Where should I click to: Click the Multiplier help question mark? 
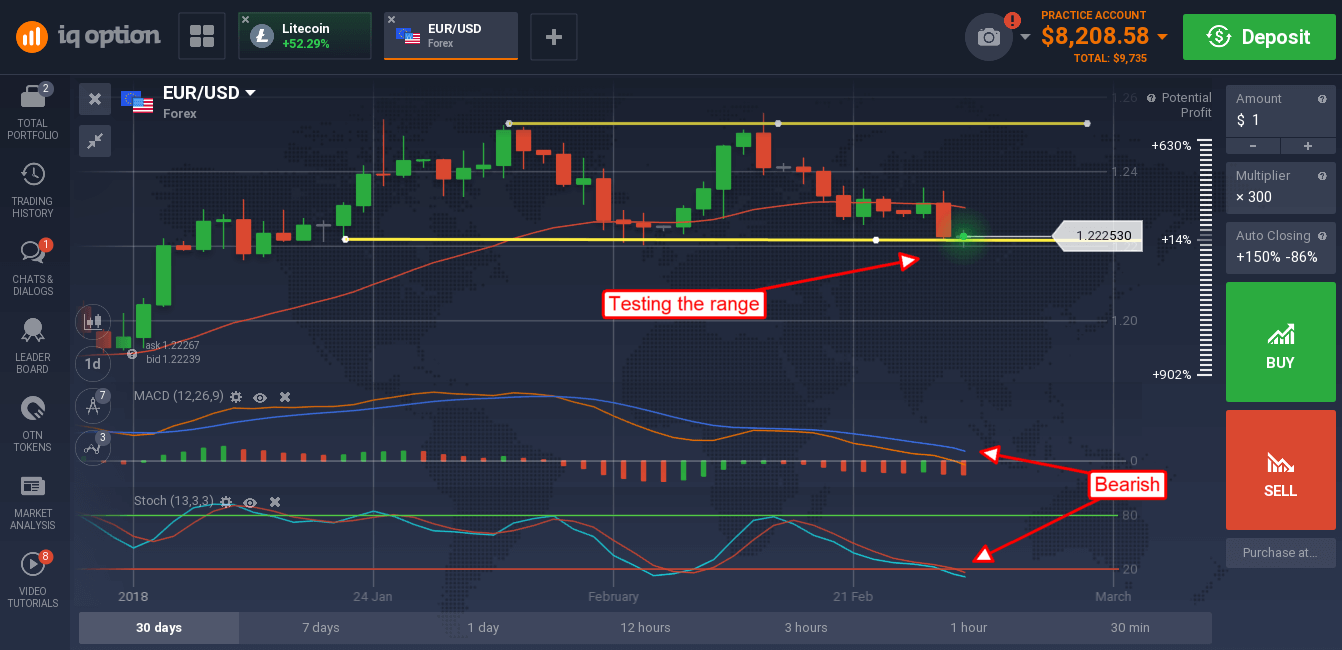(1322, 175)
